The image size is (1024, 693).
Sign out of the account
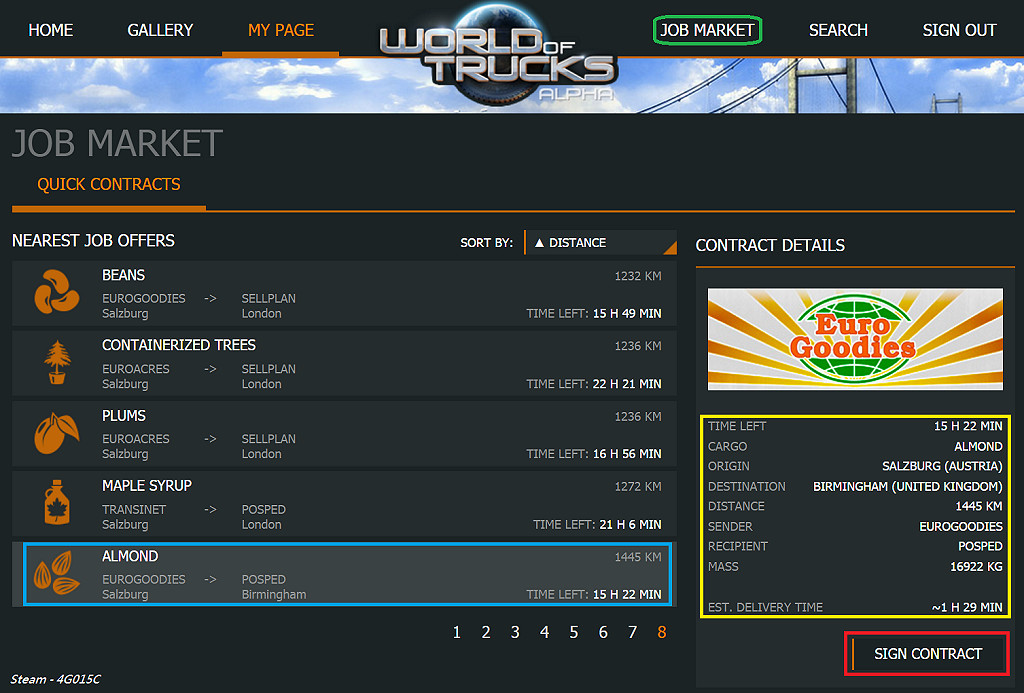pos(959,30)
